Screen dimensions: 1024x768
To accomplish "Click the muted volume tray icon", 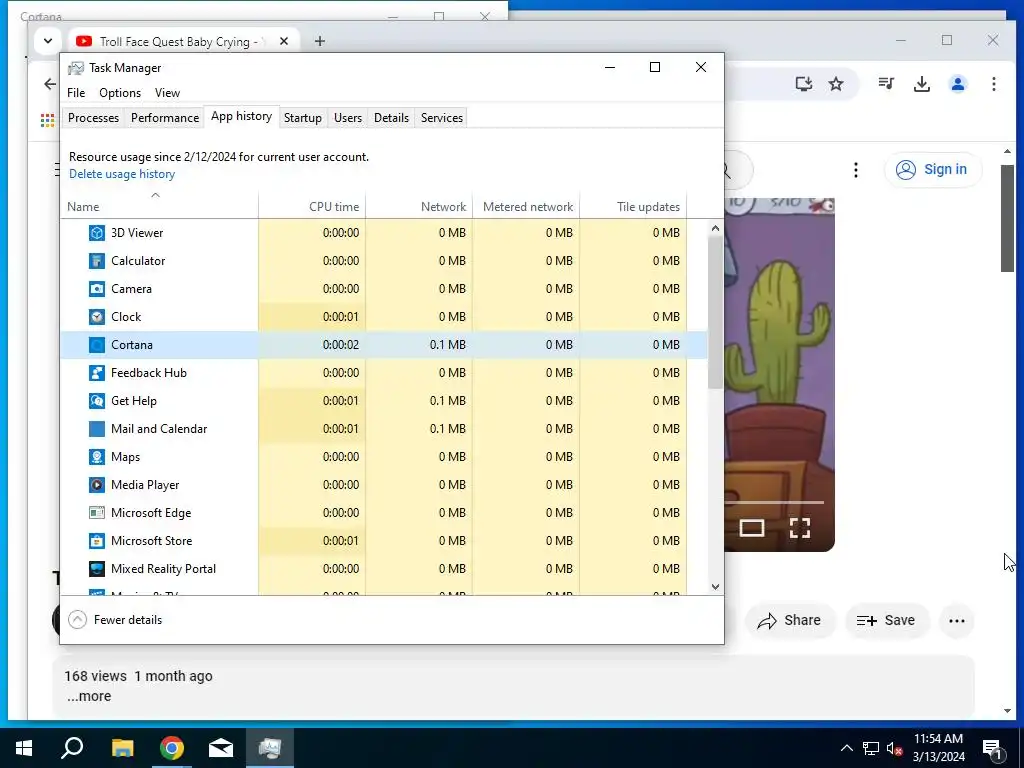I will 895,749.
